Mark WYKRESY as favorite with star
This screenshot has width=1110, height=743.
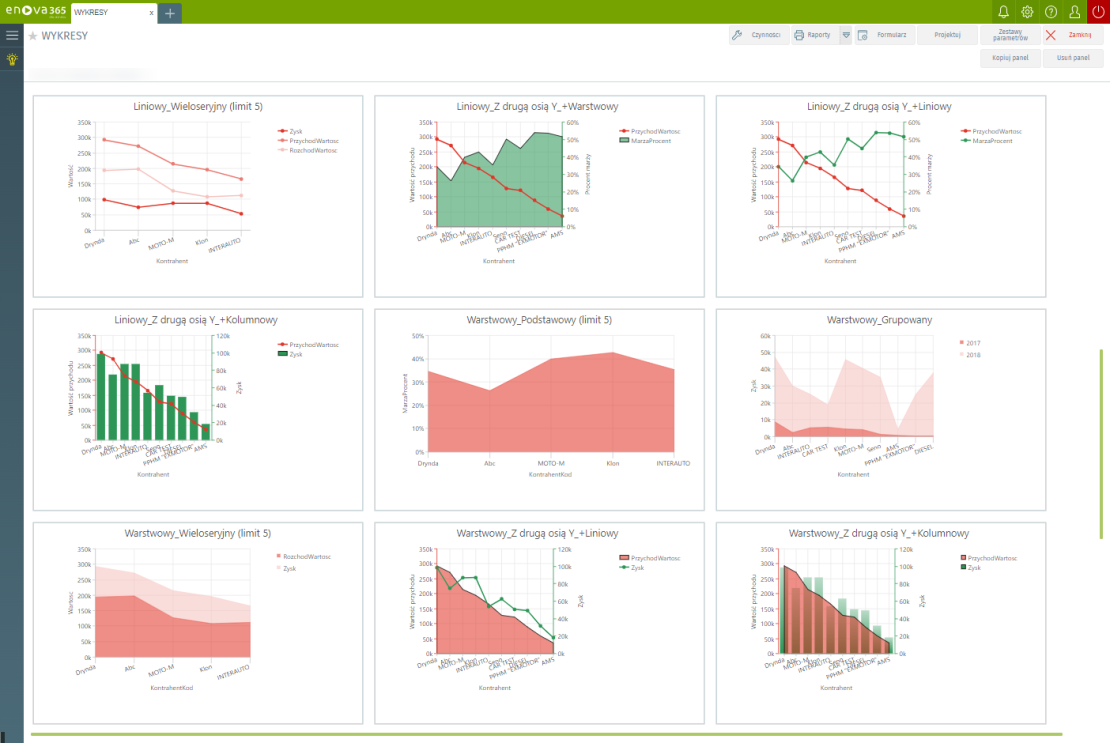pyautogui.click(x=33, y=36)
